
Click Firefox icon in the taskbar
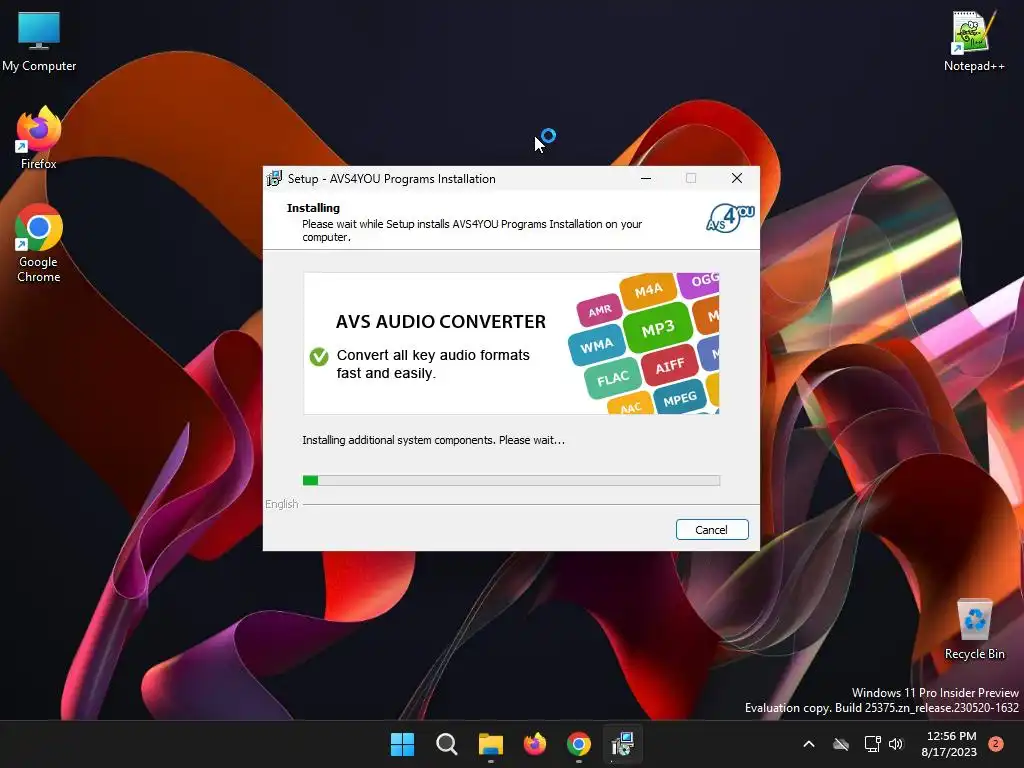point(535,744)
